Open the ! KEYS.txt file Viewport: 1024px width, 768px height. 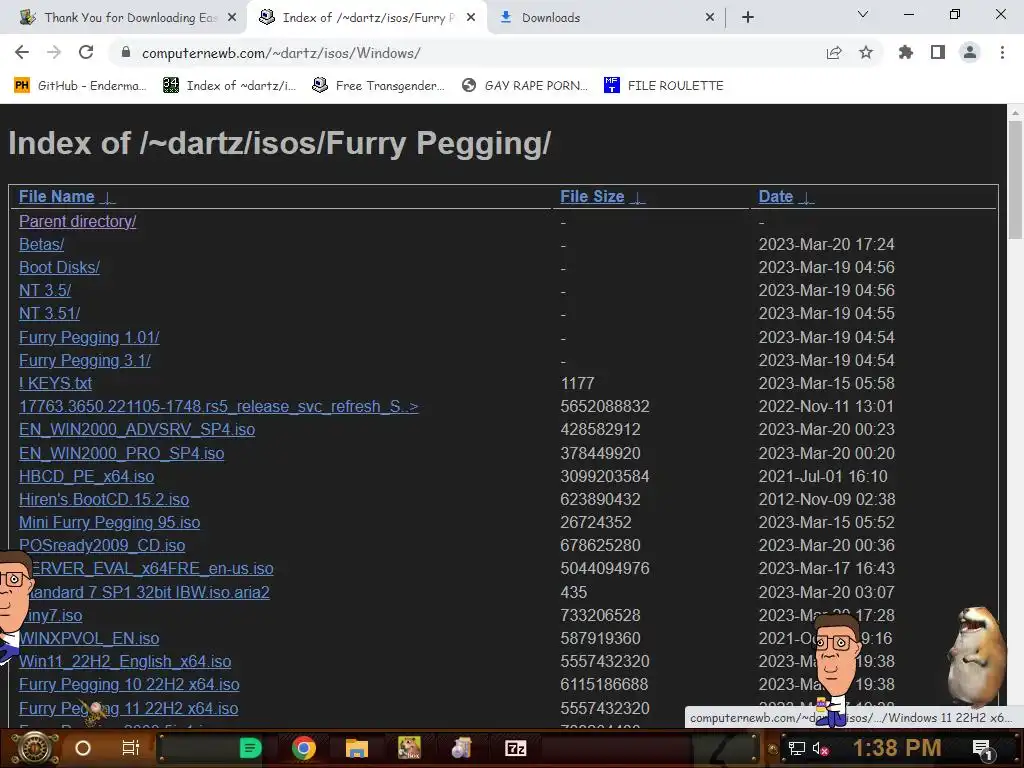55,383
